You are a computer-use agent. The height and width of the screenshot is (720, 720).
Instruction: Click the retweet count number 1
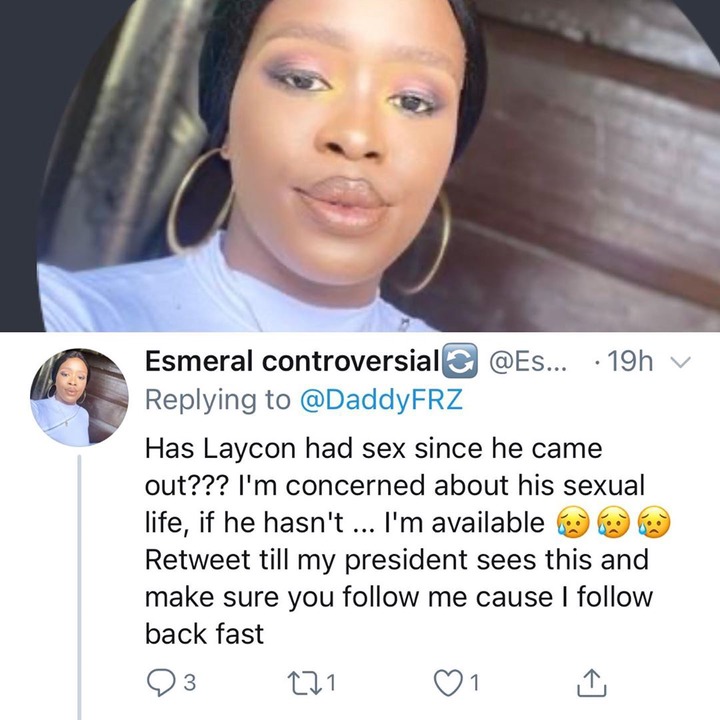(x=332, y=683)
